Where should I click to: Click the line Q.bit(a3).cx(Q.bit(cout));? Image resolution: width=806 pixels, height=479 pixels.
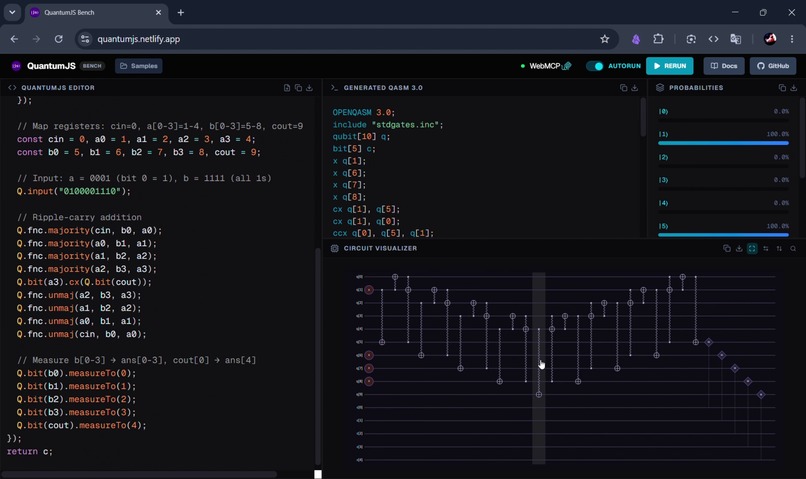click(x=84, y=282)
